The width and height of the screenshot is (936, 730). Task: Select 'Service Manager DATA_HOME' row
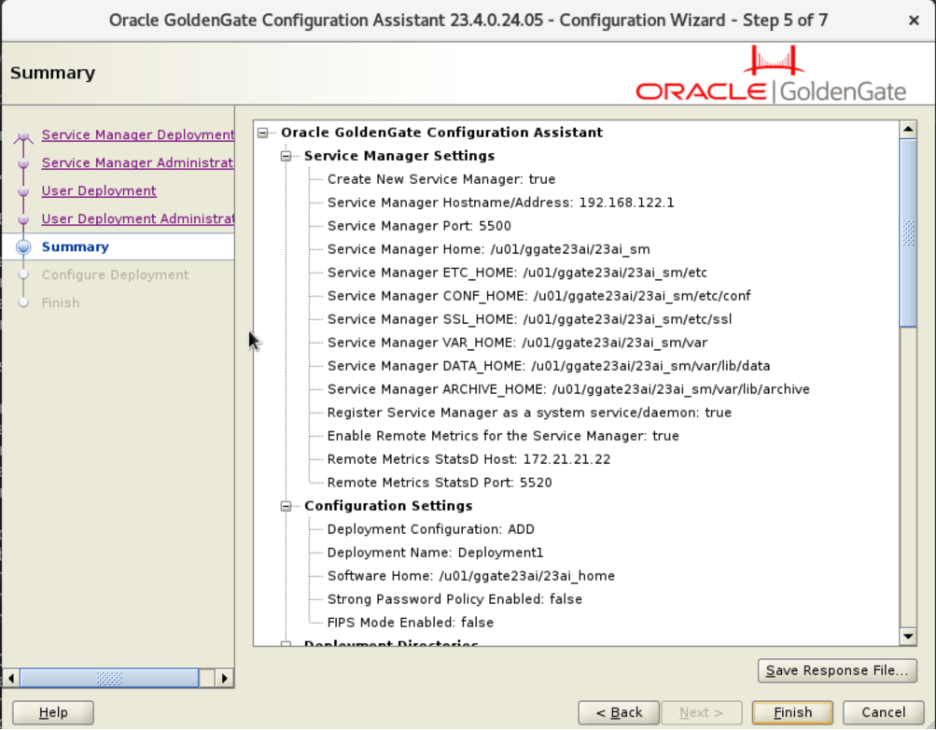549,365
